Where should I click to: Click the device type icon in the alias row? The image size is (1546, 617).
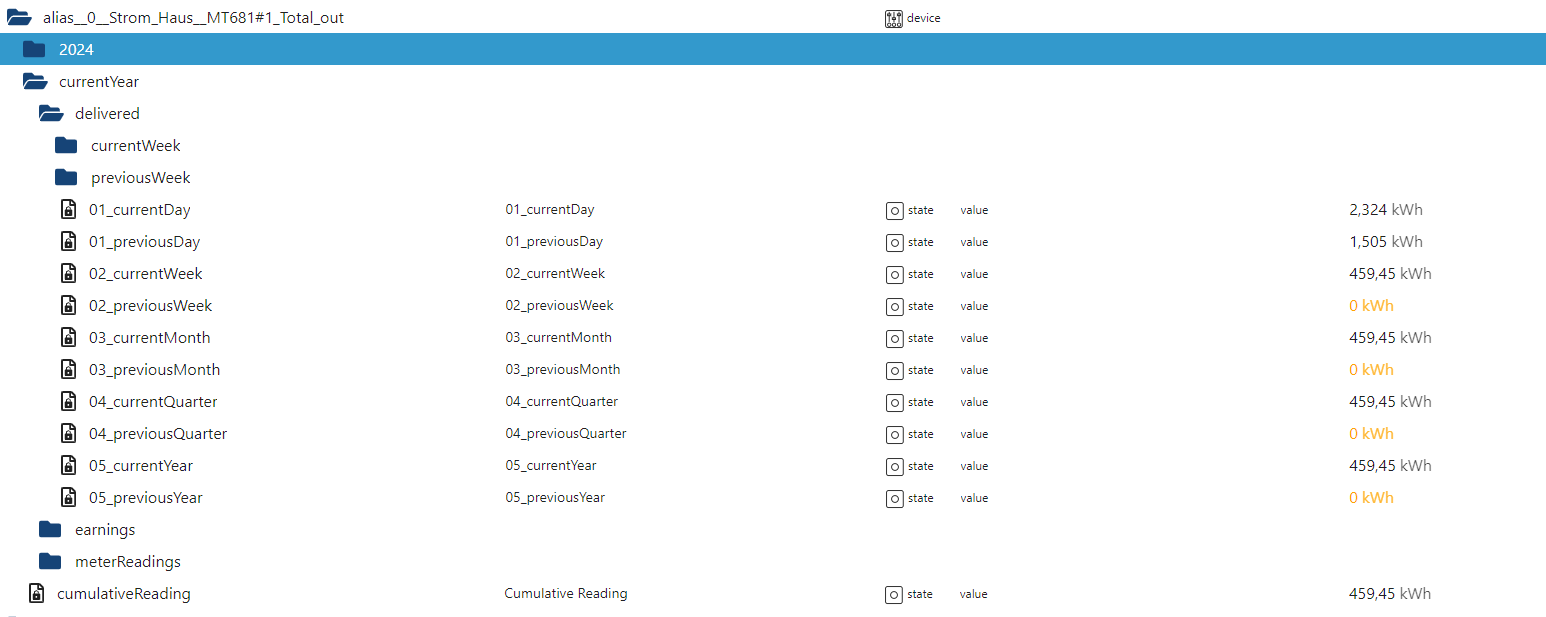coord(894,18)
